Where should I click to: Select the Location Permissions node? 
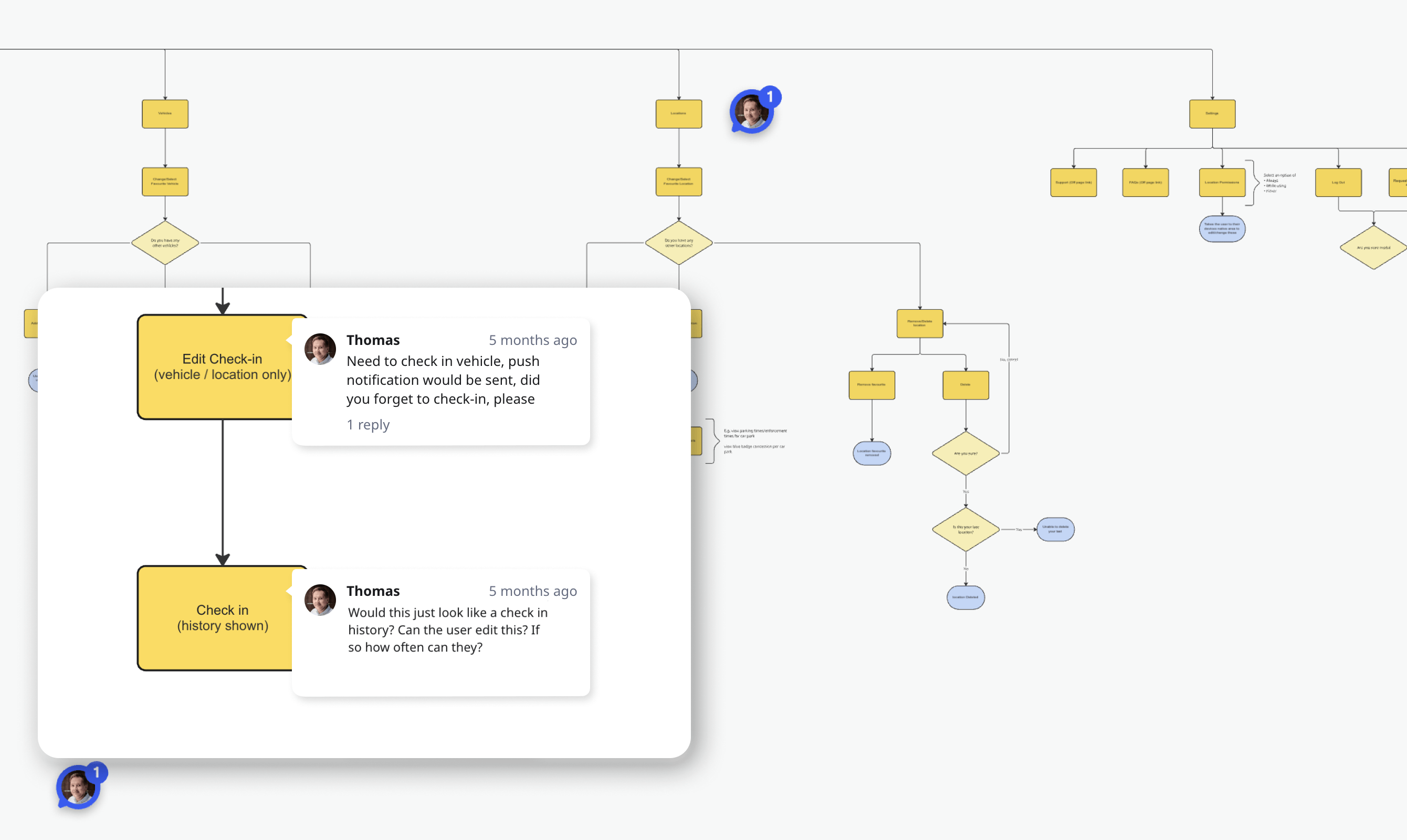1222,182
